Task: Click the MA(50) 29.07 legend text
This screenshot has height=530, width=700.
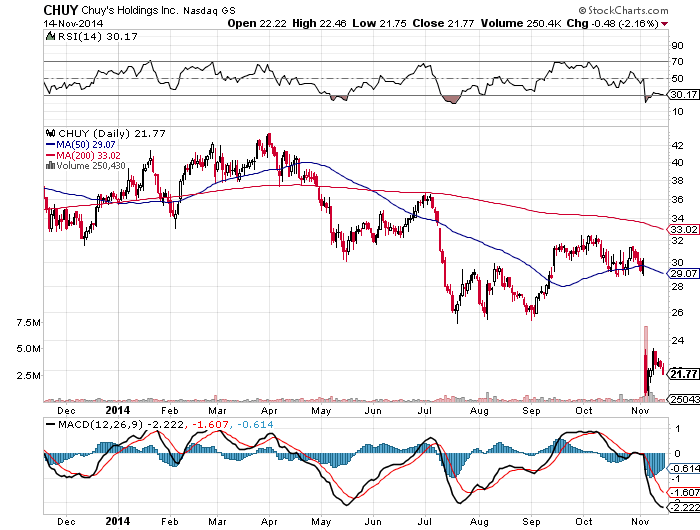Action: tap(86, 145)
